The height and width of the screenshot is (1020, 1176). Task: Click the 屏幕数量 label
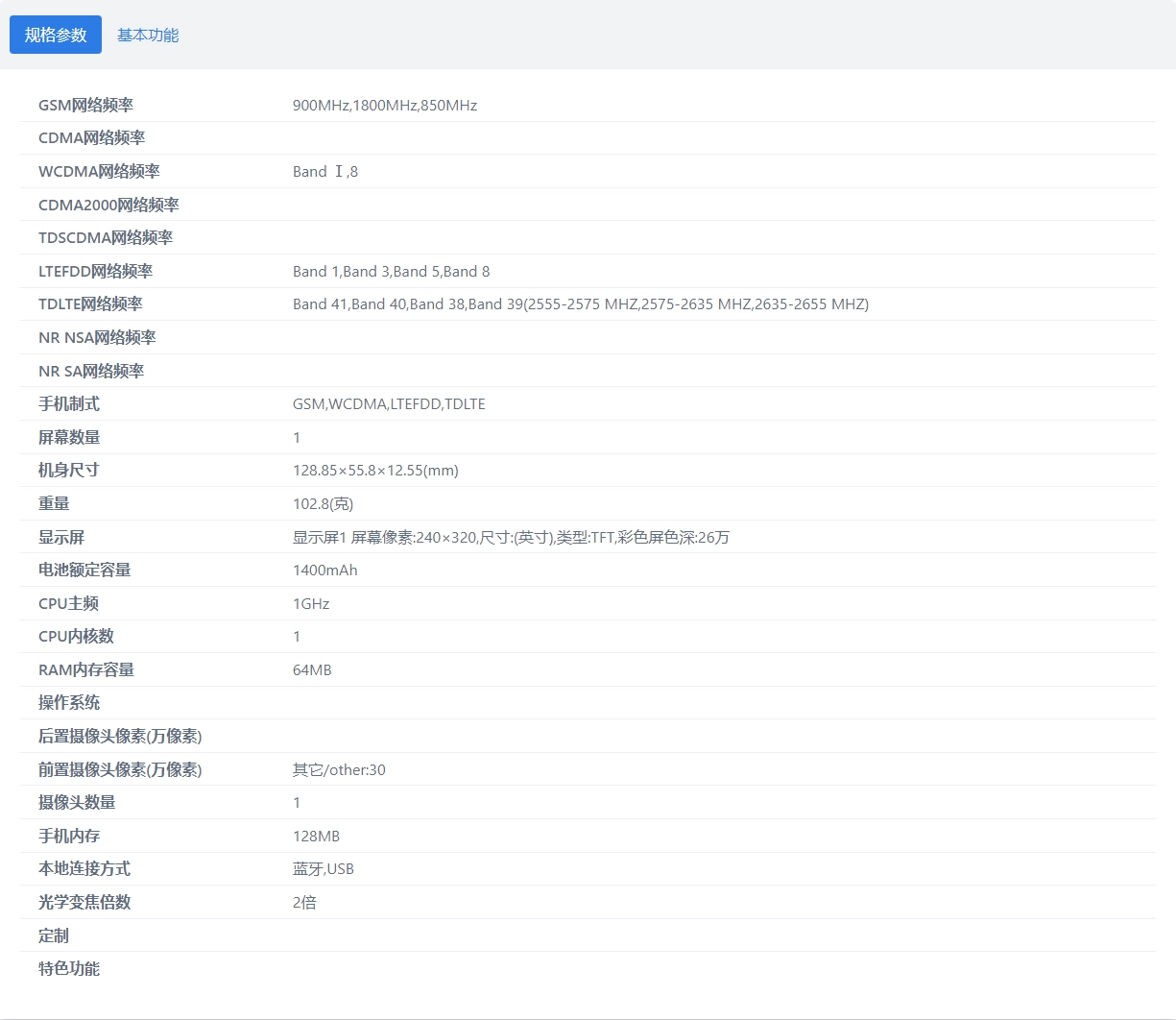coord(69,437)
